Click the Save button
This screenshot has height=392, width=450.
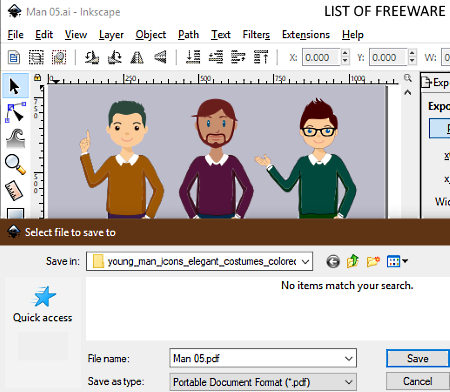418,358
